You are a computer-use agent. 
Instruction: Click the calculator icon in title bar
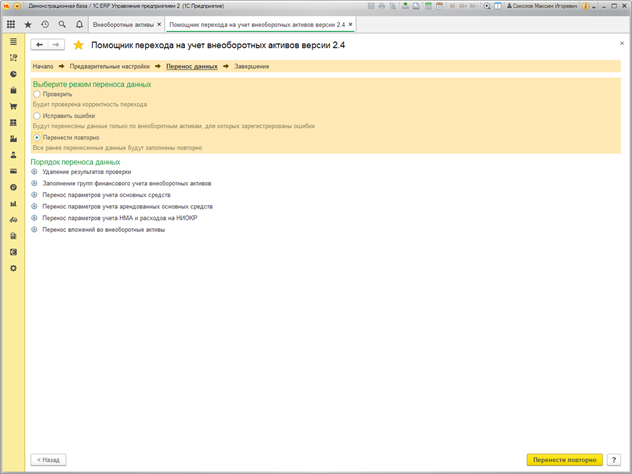pos(428,6)
